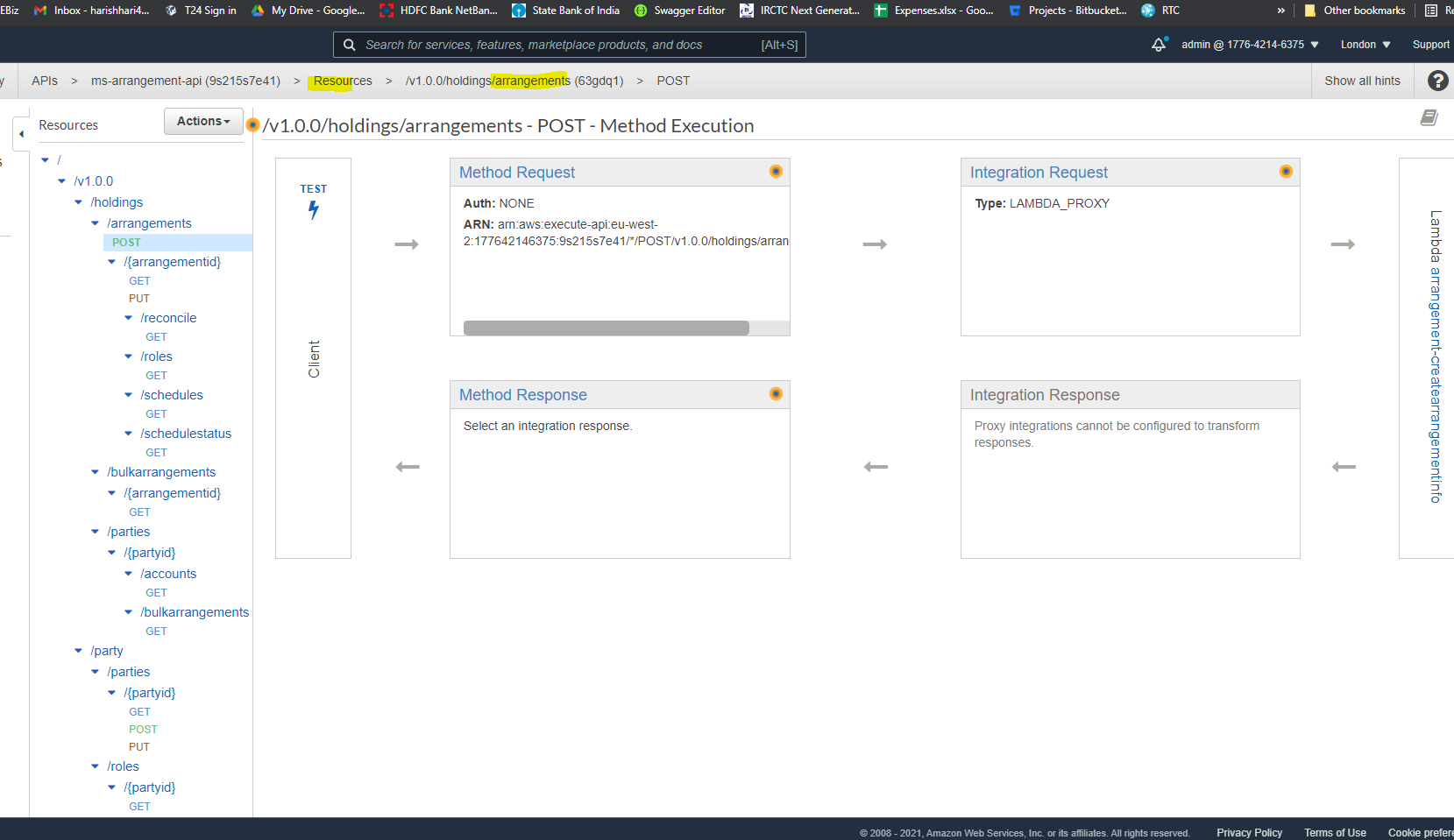Select the /reconcile resource

click(168, 318)
